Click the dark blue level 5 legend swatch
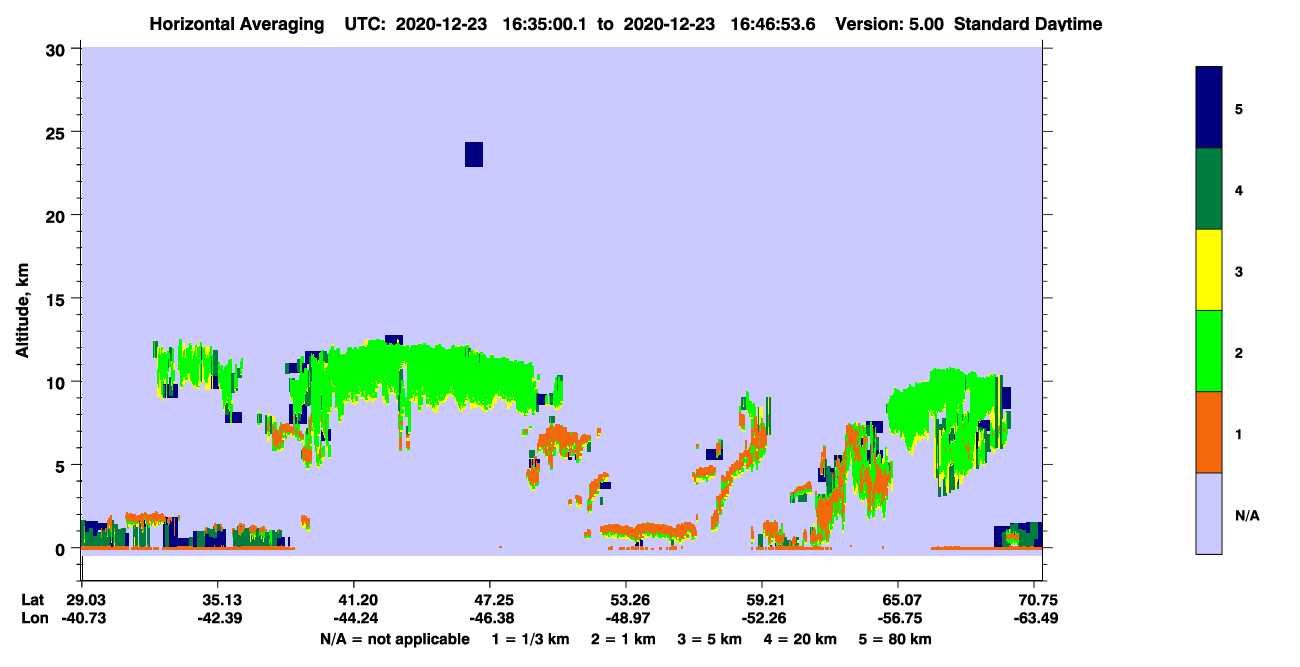1300x667 pixels. (1209, 108)
